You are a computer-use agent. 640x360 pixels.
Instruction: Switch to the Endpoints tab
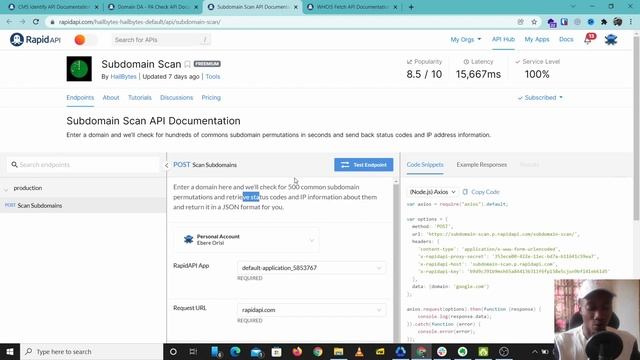tap(80, 98)
